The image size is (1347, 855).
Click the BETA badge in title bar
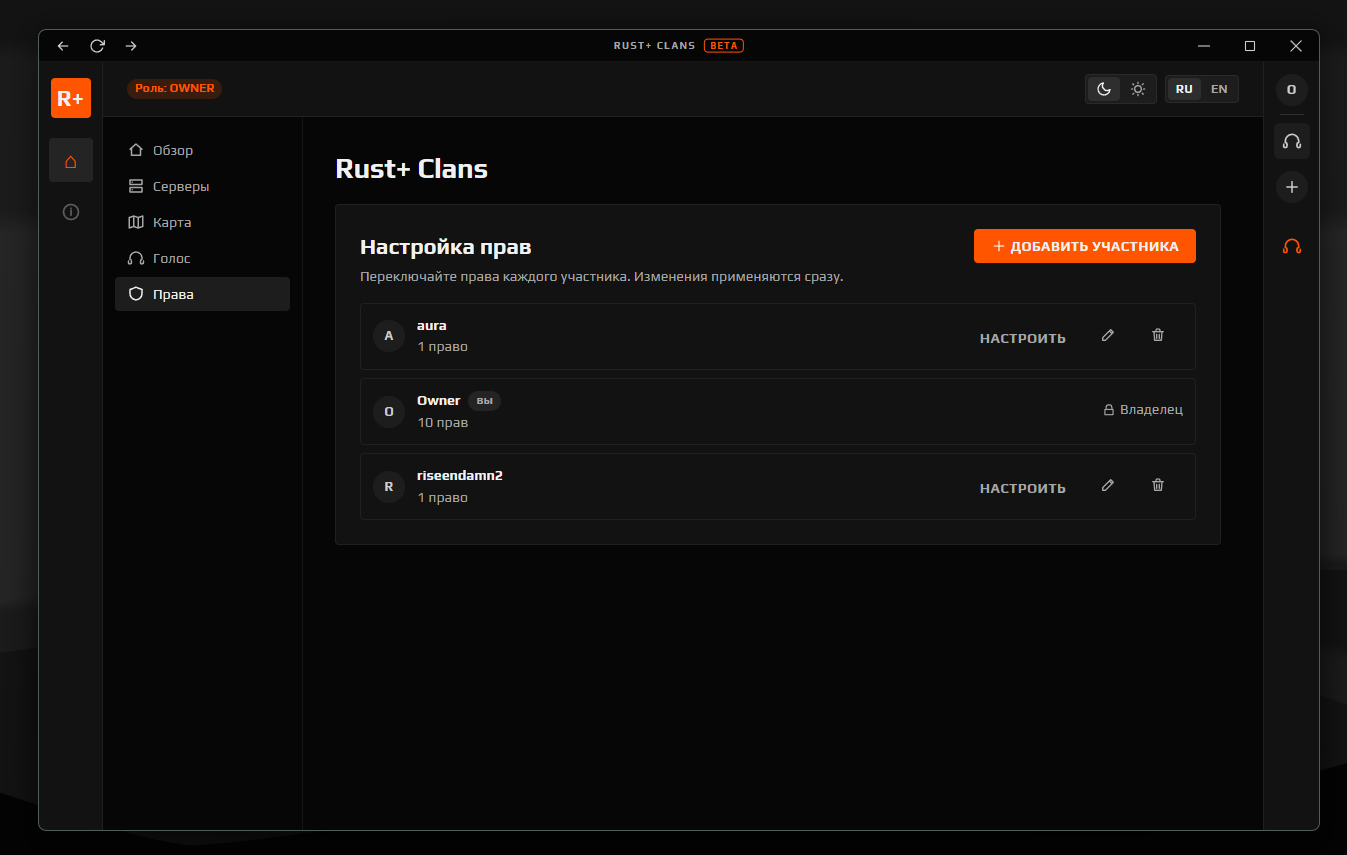coord(723,46)
